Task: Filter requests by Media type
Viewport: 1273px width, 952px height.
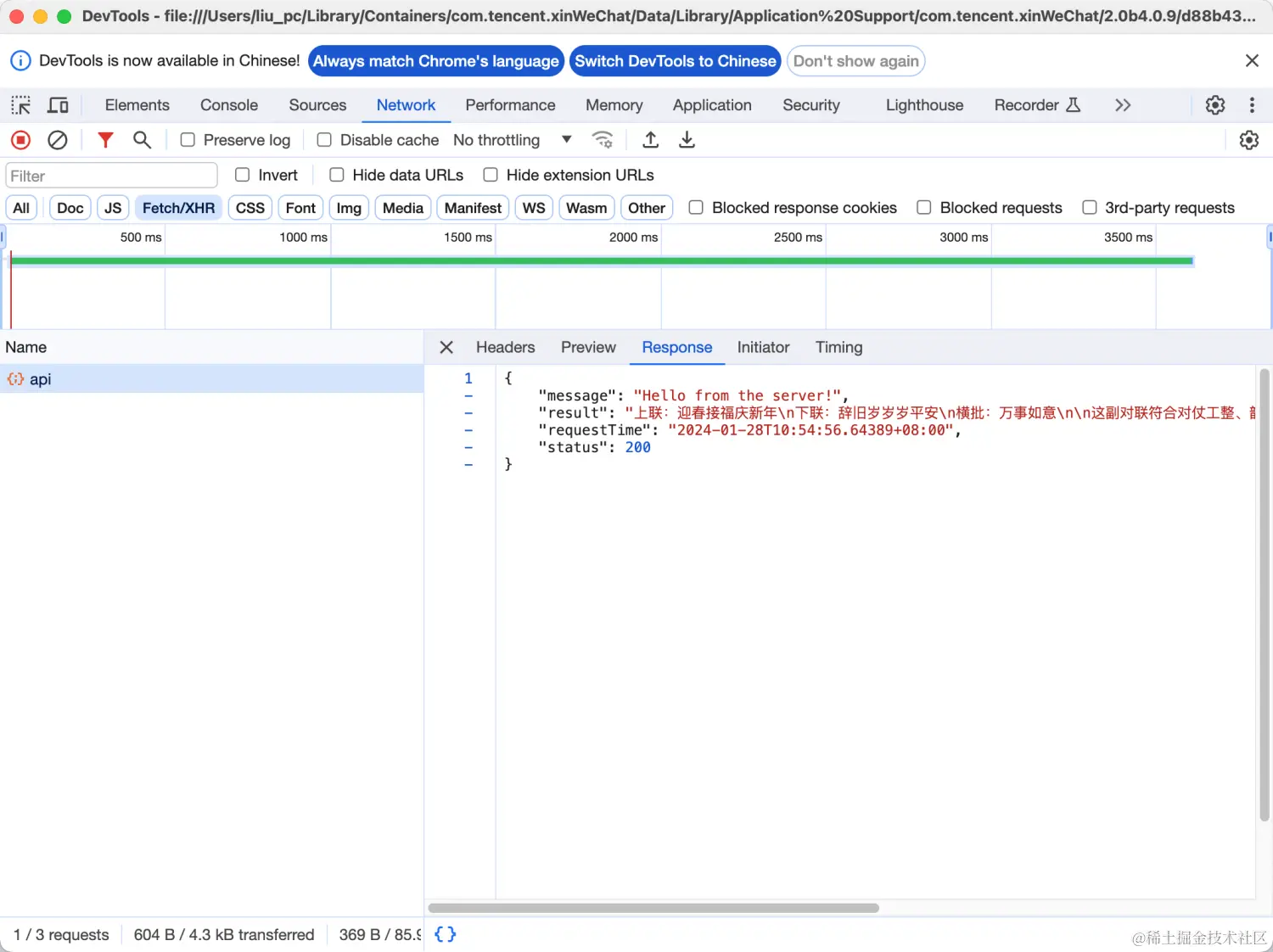Action: (x=403, y=208)
